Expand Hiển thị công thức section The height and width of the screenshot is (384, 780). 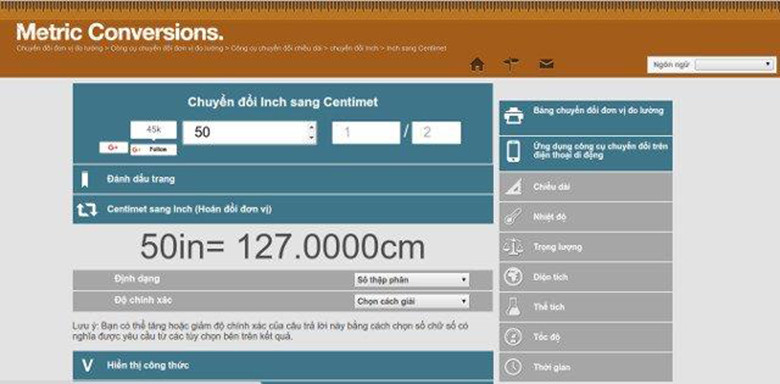click(283, 366)
